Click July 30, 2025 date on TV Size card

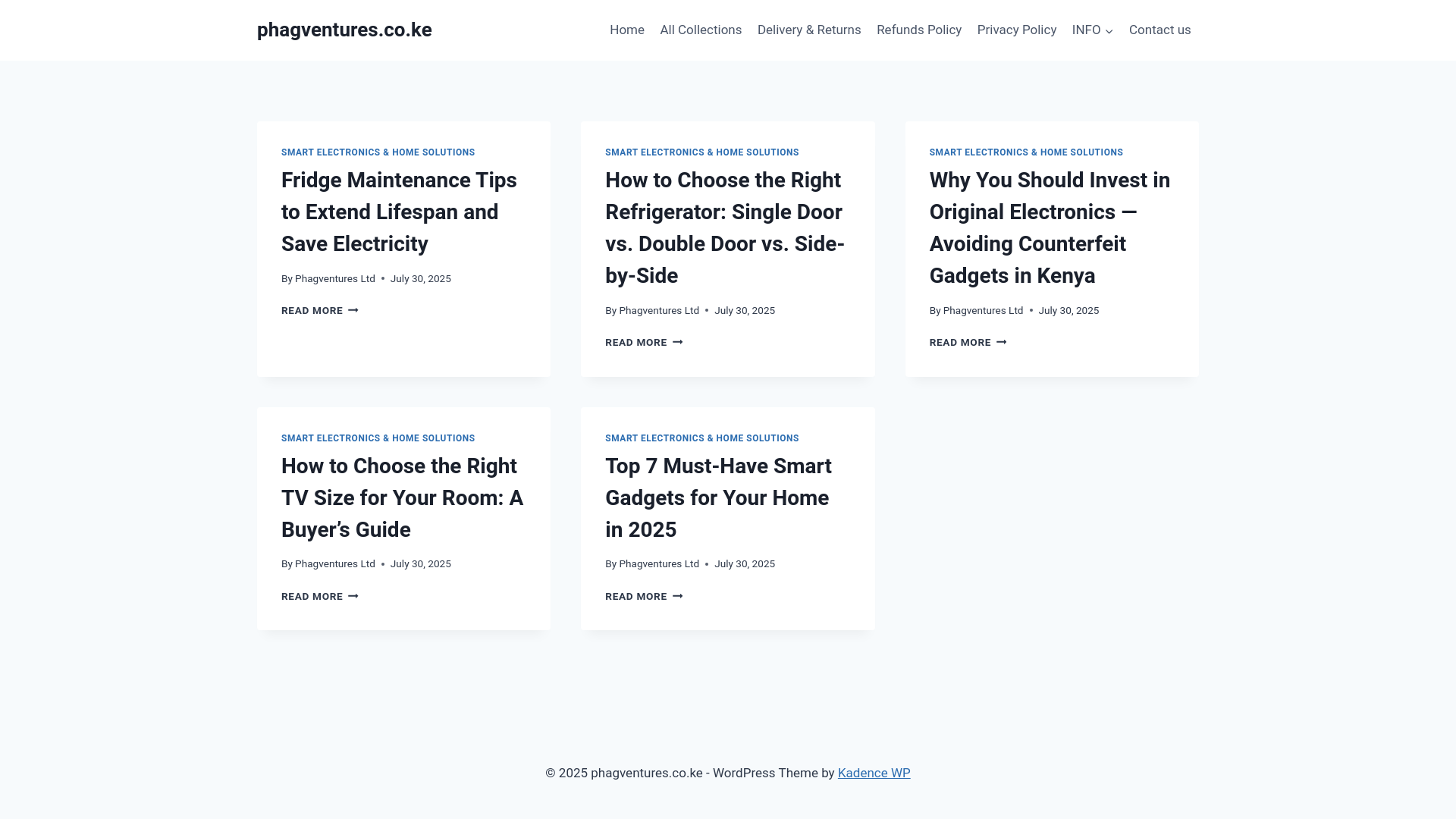pos(421,563)
